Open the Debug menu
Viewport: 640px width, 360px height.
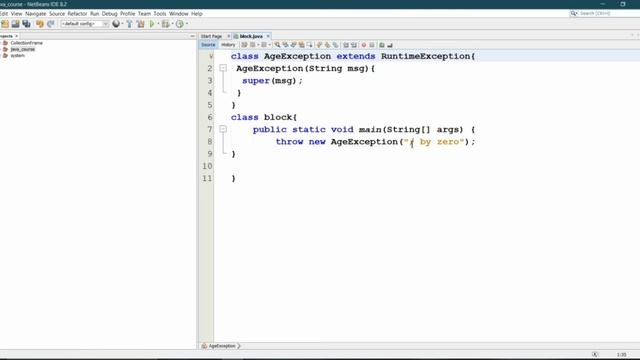[109, 13]
